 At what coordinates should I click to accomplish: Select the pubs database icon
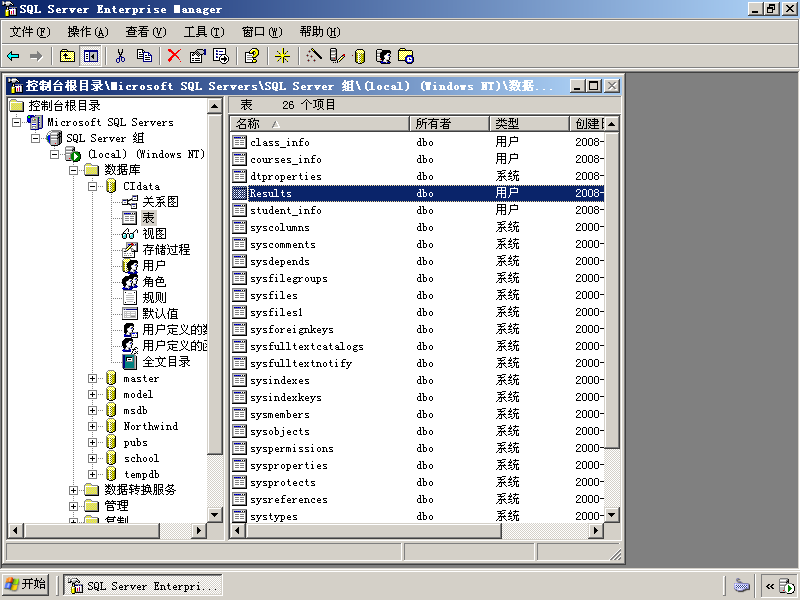[111, 442]
